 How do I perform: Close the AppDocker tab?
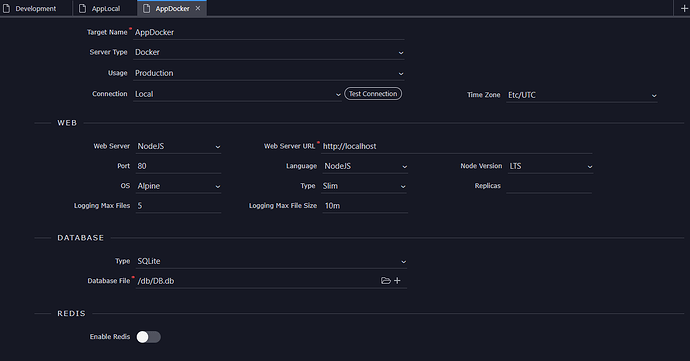coord(198,8)
